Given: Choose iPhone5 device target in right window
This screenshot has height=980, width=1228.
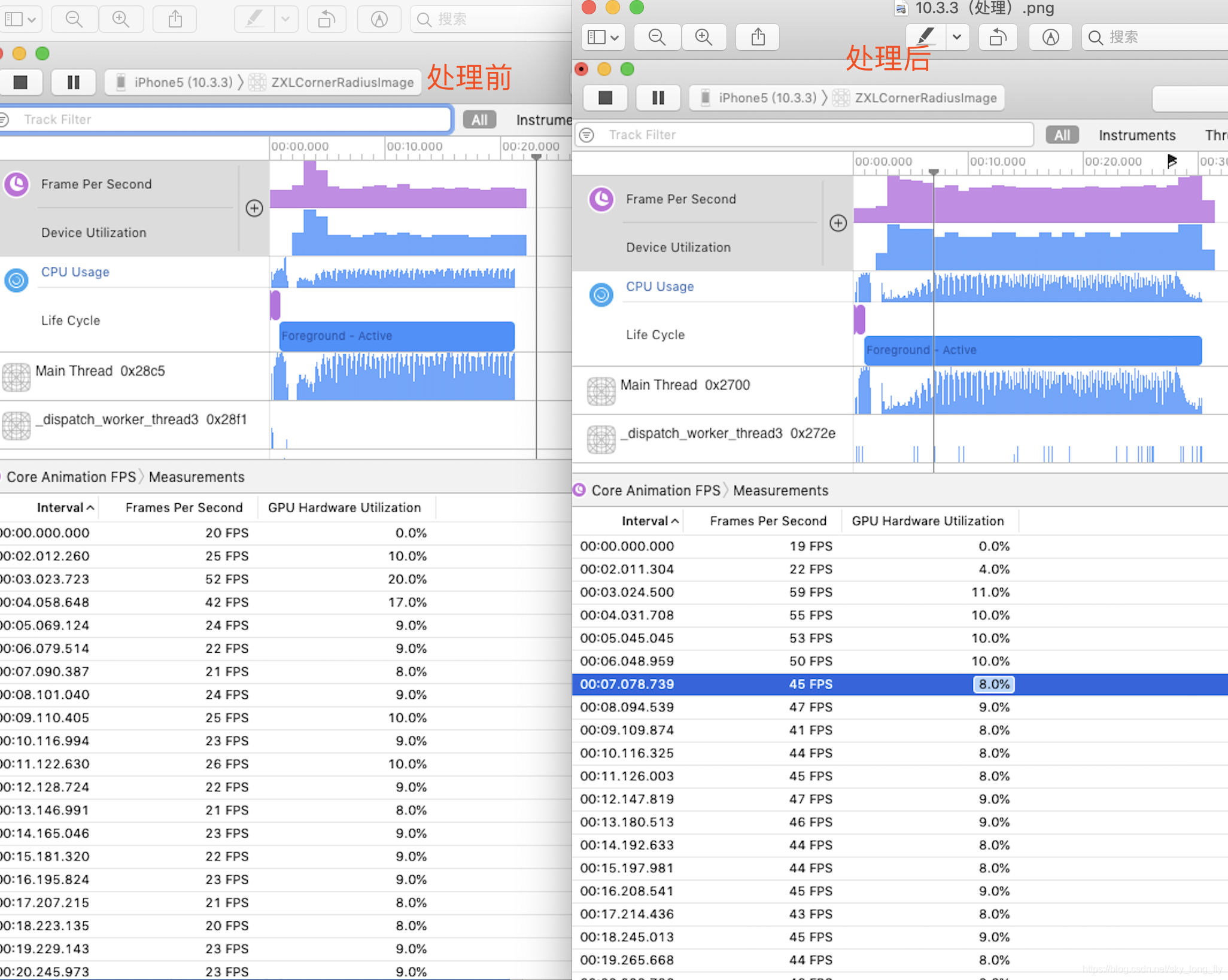Looking at the screenshot, I should click(759, 98).
